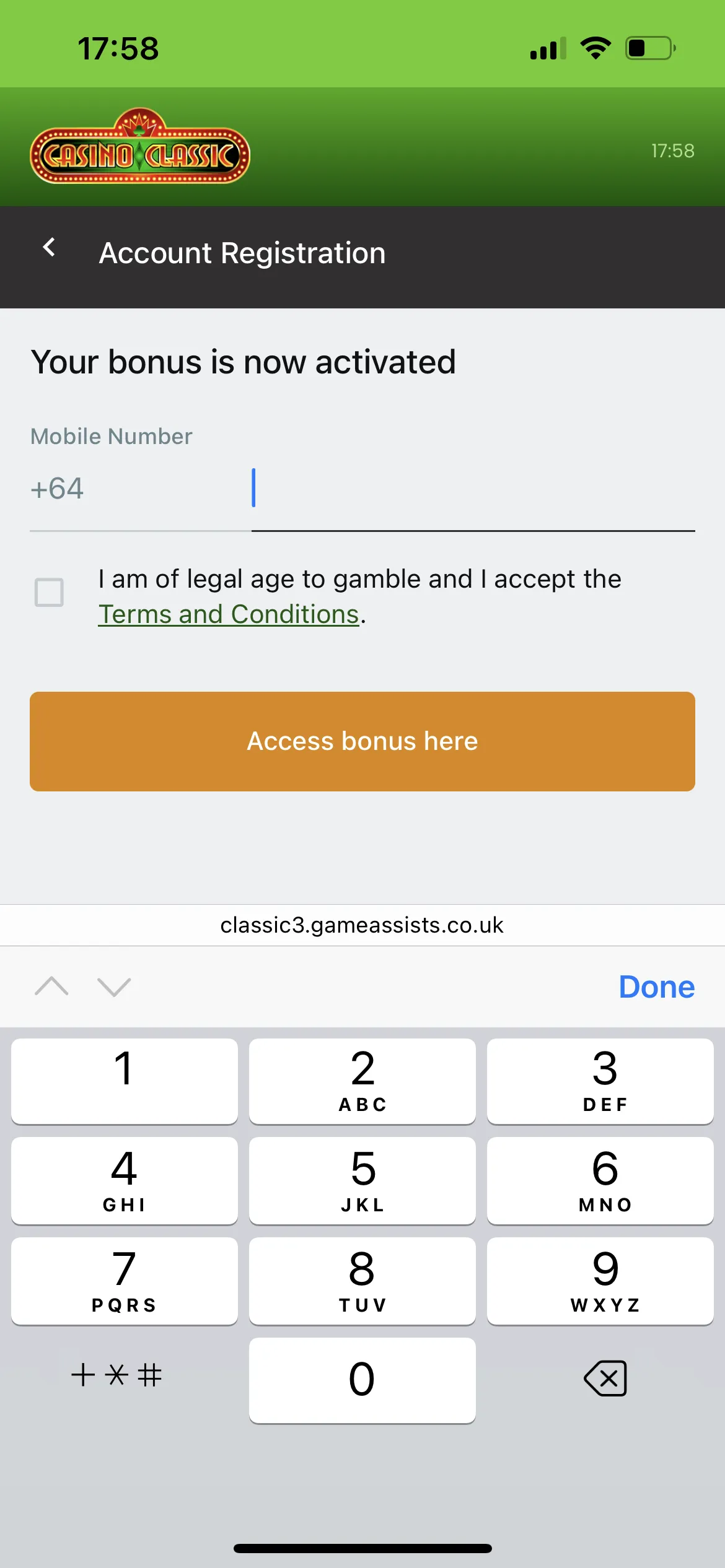725x1568 pixels.
Task: Tap the classic3.gameassists.co.uk address bar
Action: 362,925
